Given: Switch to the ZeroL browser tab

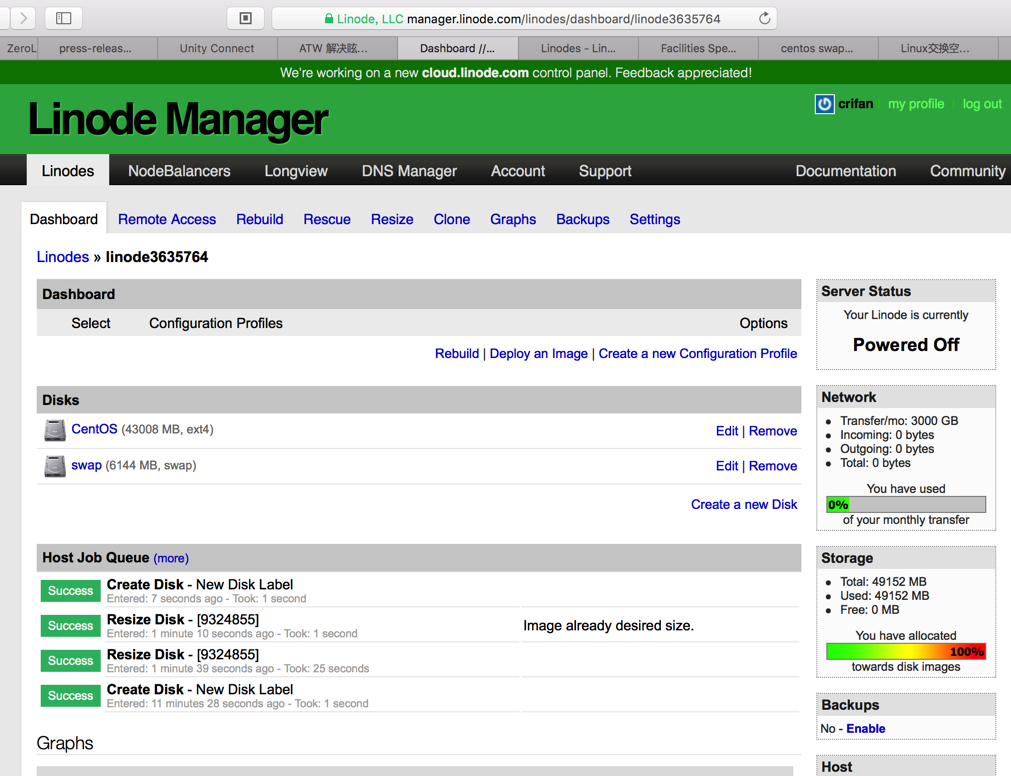Looking at the screenshot, I should [x=19, y=48].
